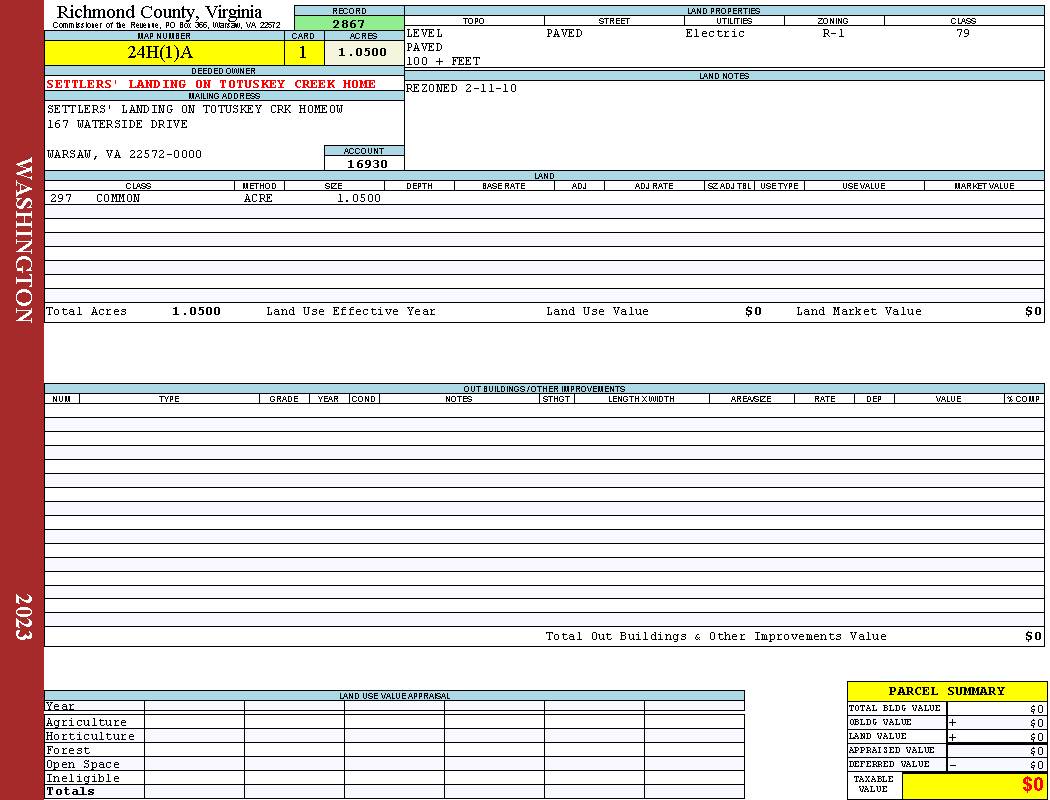This screenshot has height=800, width=1050.
Task: Click APPRAISED VALUE row
Action: coord(946,750)
